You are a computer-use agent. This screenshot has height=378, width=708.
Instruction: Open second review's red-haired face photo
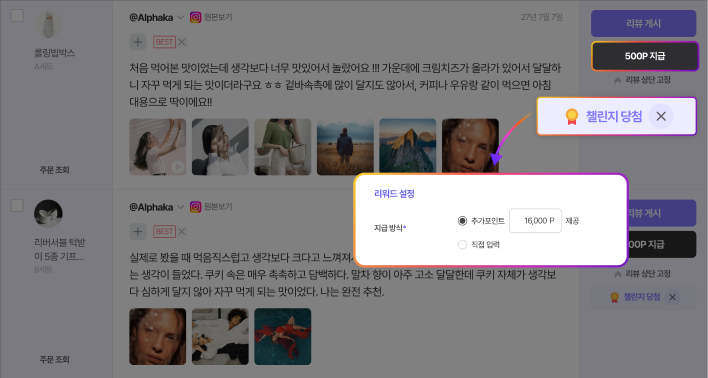[x=158, y=336]
